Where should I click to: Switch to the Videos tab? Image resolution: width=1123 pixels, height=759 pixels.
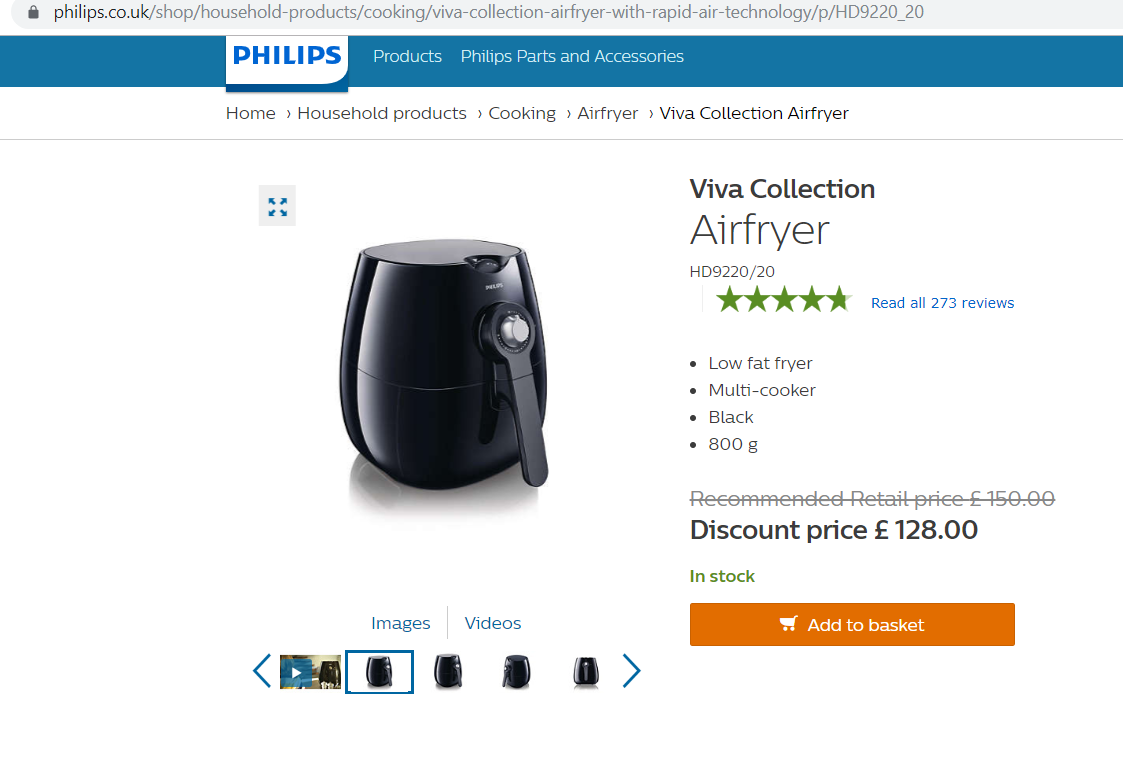tap(493, 623)
